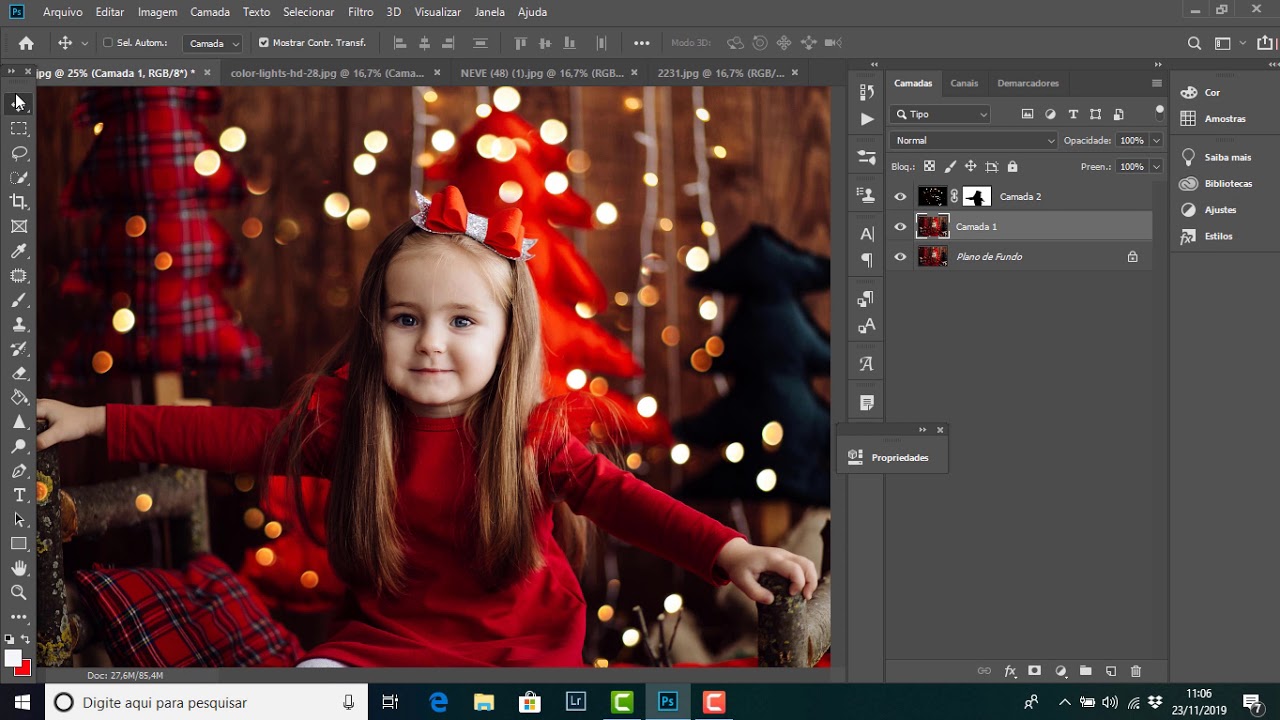Select the Hand tool
This screenshot has width=1280, height=720.
coord(19,568)
